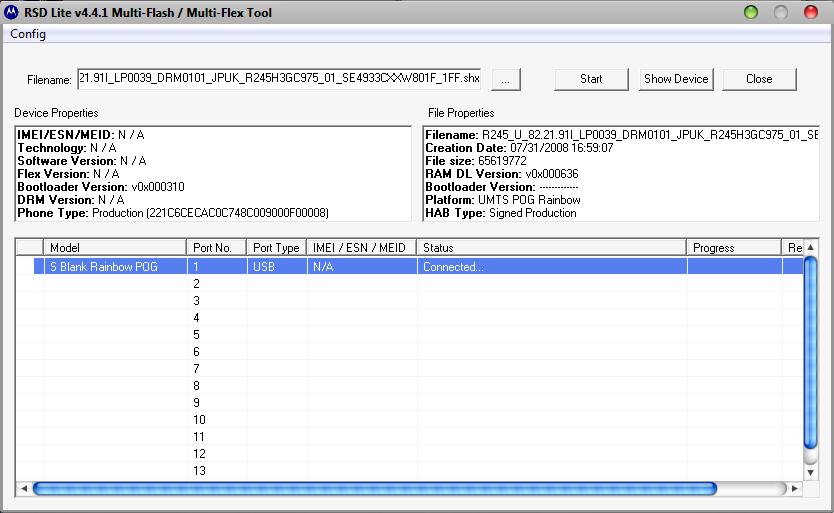The height and width of the screenshot is (513, 834).
Task: Click the Connected... status cell
Action: [552, 266]
